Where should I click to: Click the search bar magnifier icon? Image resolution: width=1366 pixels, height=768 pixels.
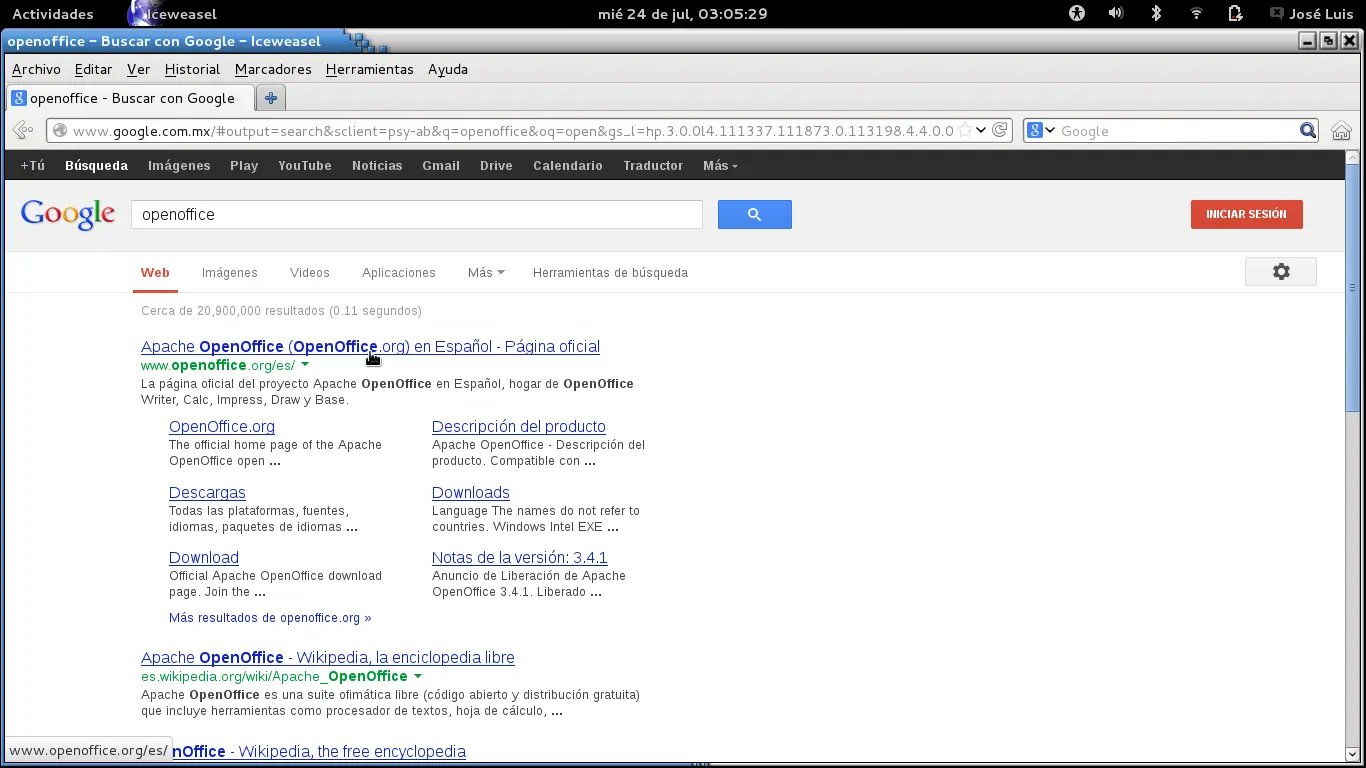pyautogui.click(x=1307, y=131)
